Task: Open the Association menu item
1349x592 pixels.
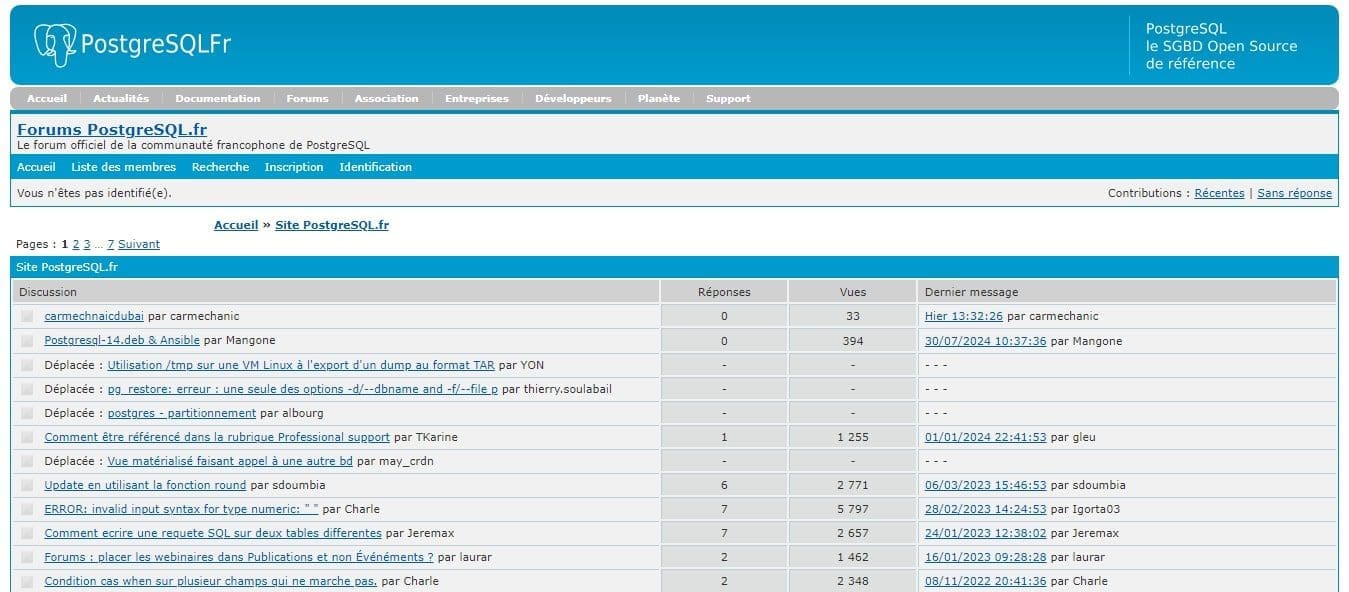Action: click(x=386, y=98)
